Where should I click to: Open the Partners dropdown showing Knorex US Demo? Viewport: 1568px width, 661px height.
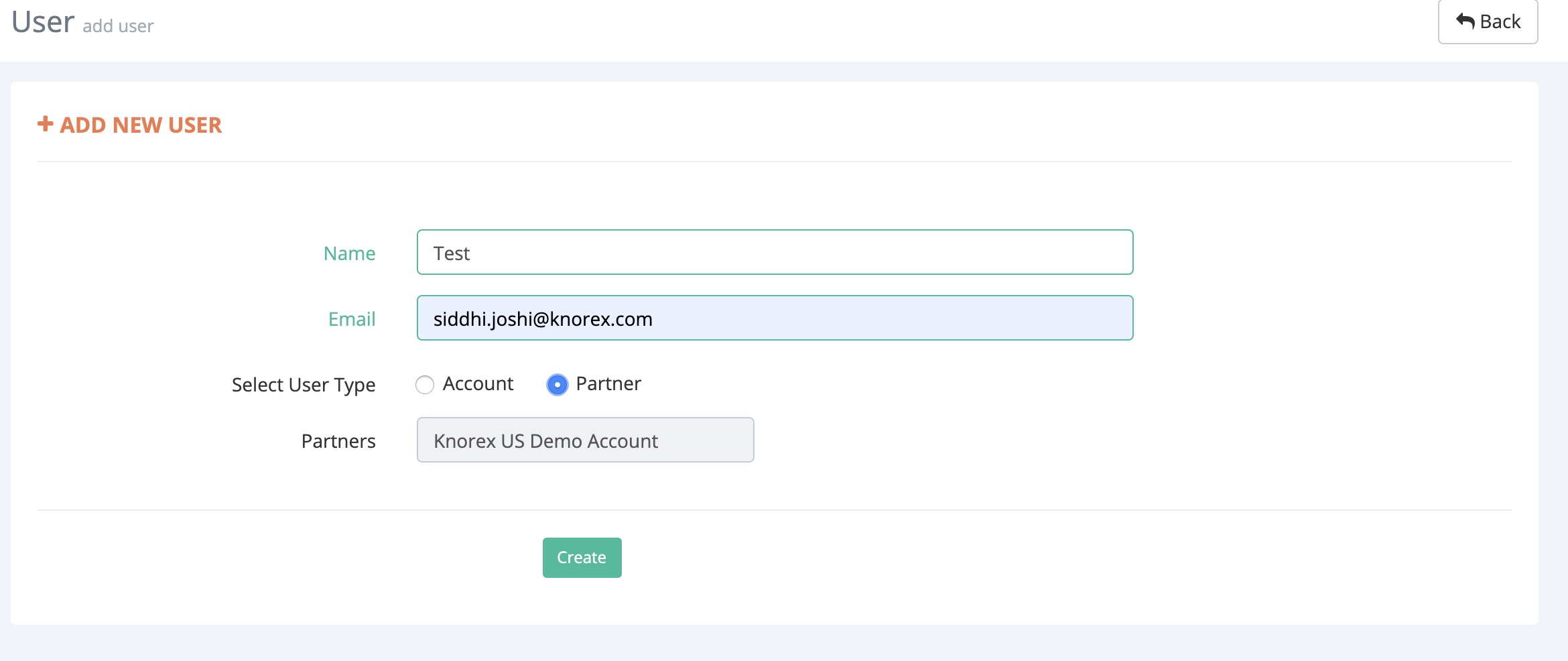[x=585, y=440]
